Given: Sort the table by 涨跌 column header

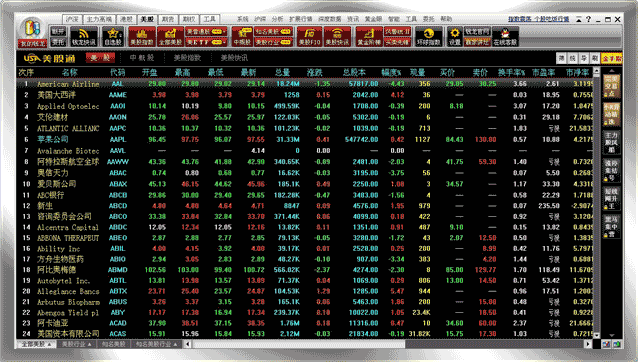Looking at the screenshot, I should pyautogui.click(x=315, y=72).
